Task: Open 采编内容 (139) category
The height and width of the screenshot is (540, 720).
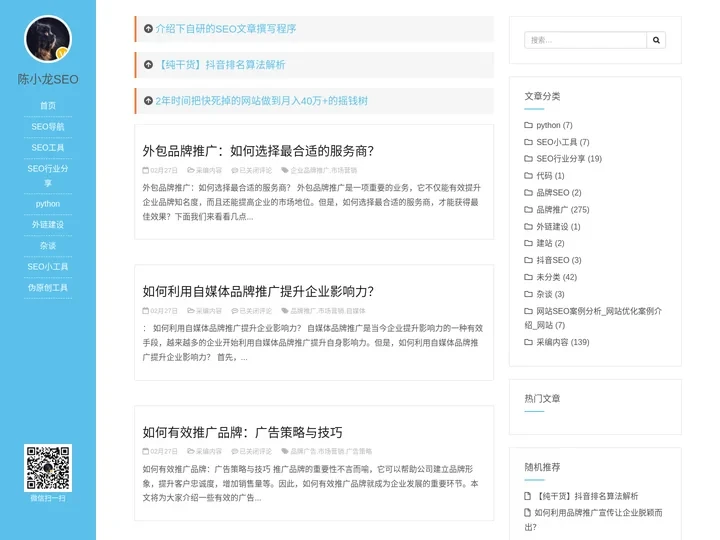Action: [x=563, y=342]
